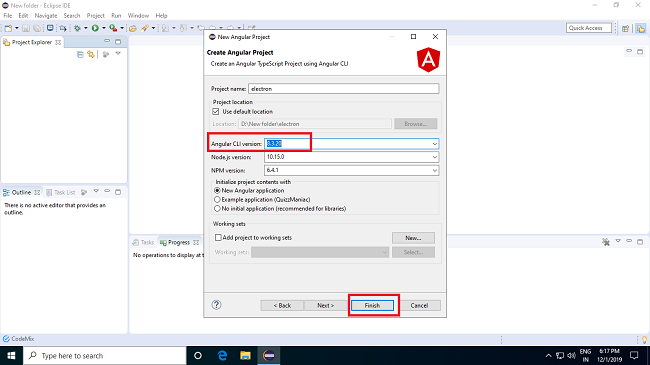
Task: Click the Open Perspective icon
Action: 626,28
